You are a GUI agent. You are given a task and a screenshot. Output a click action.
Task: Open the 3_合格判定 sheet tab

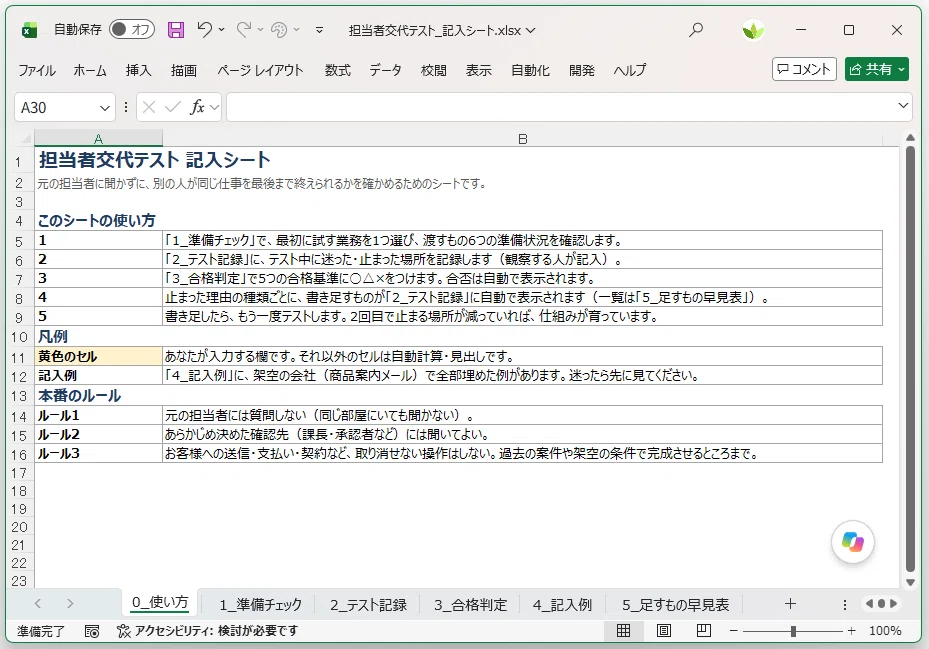click(x=470, y=605)
